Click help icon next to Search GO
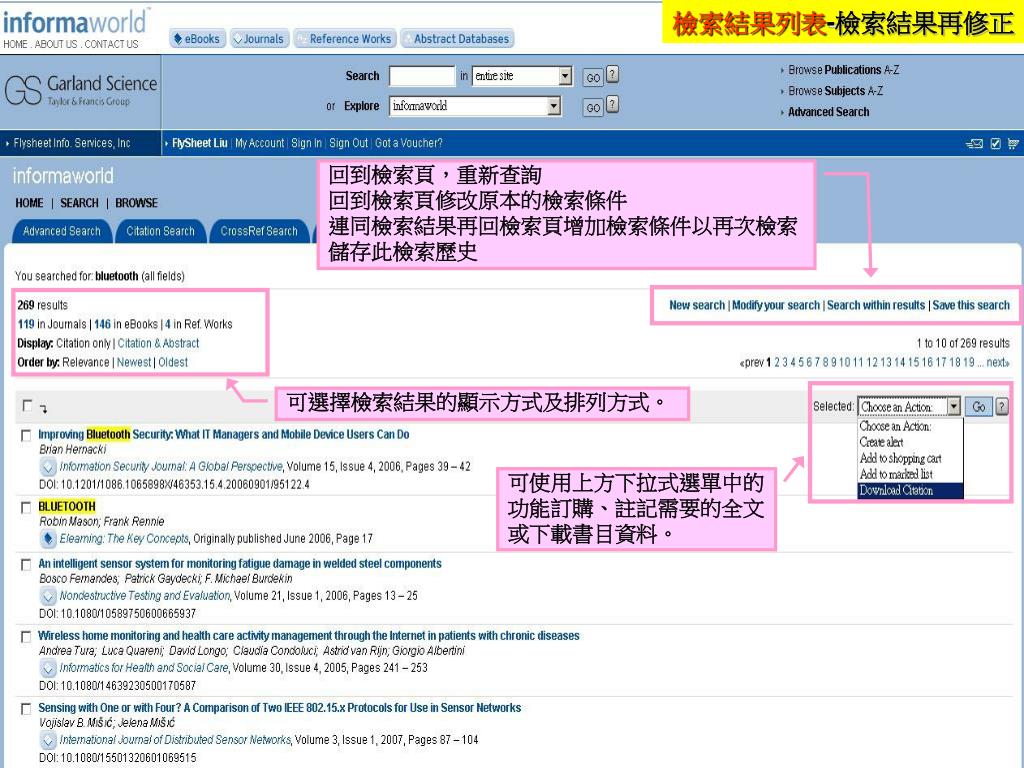This screenshot has width=1024, height=768. pos(612,74)
